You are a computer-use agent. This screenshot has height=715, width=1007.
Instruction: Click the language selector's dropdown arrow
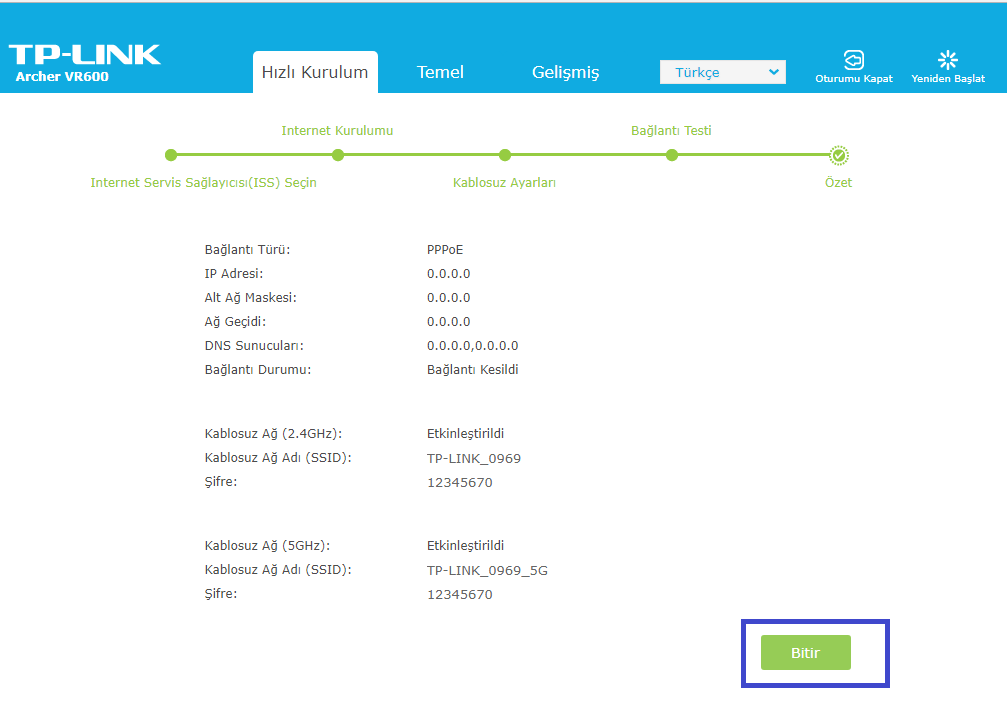tap(775, 71)
